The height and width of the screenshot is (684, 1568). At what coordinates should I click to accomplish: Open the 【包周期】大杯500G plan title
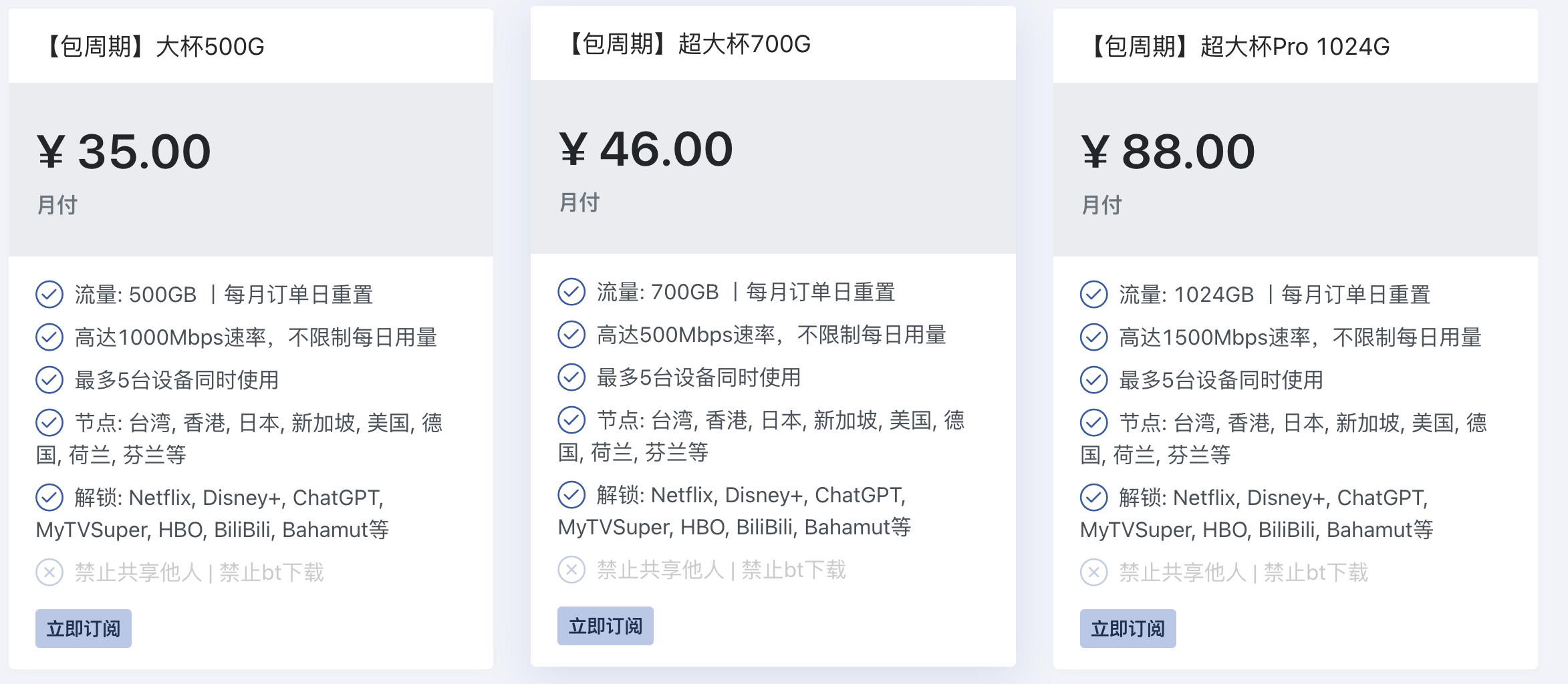[x=152, y=47]
